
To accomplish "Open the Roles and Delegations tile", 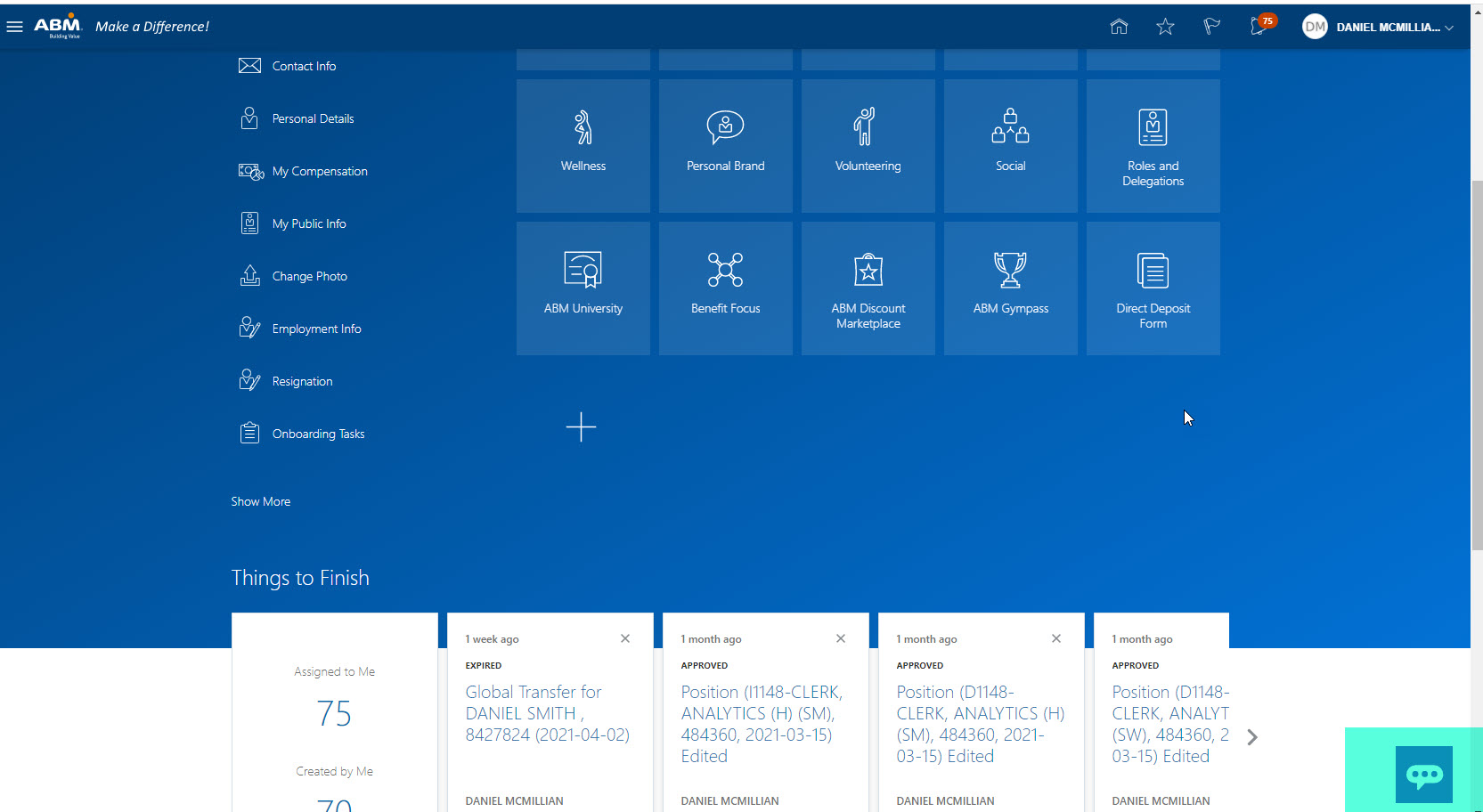I will click(1153, 145).
